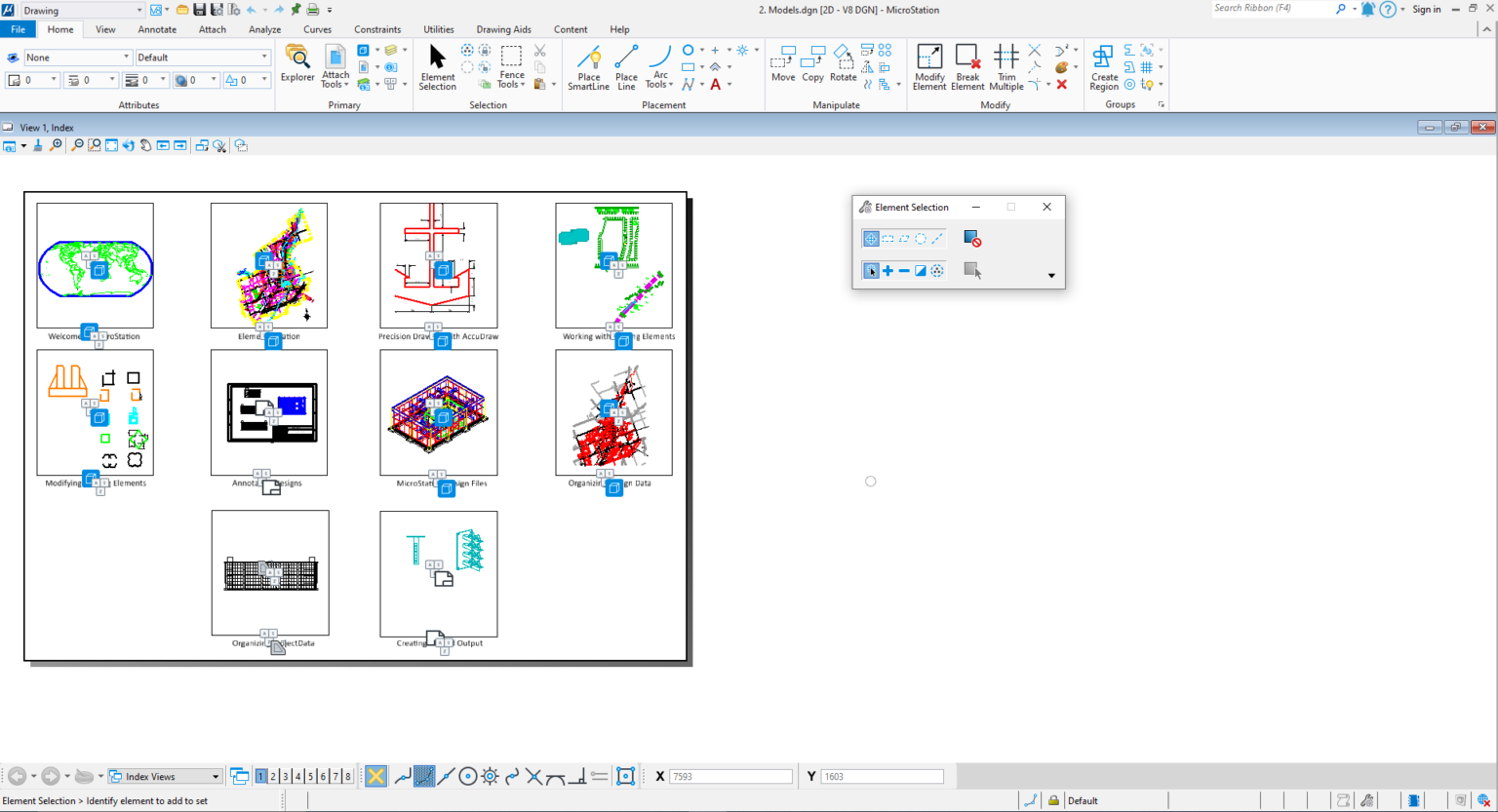
Task: Click the X coordinate input field
Action: pos(730,777)
